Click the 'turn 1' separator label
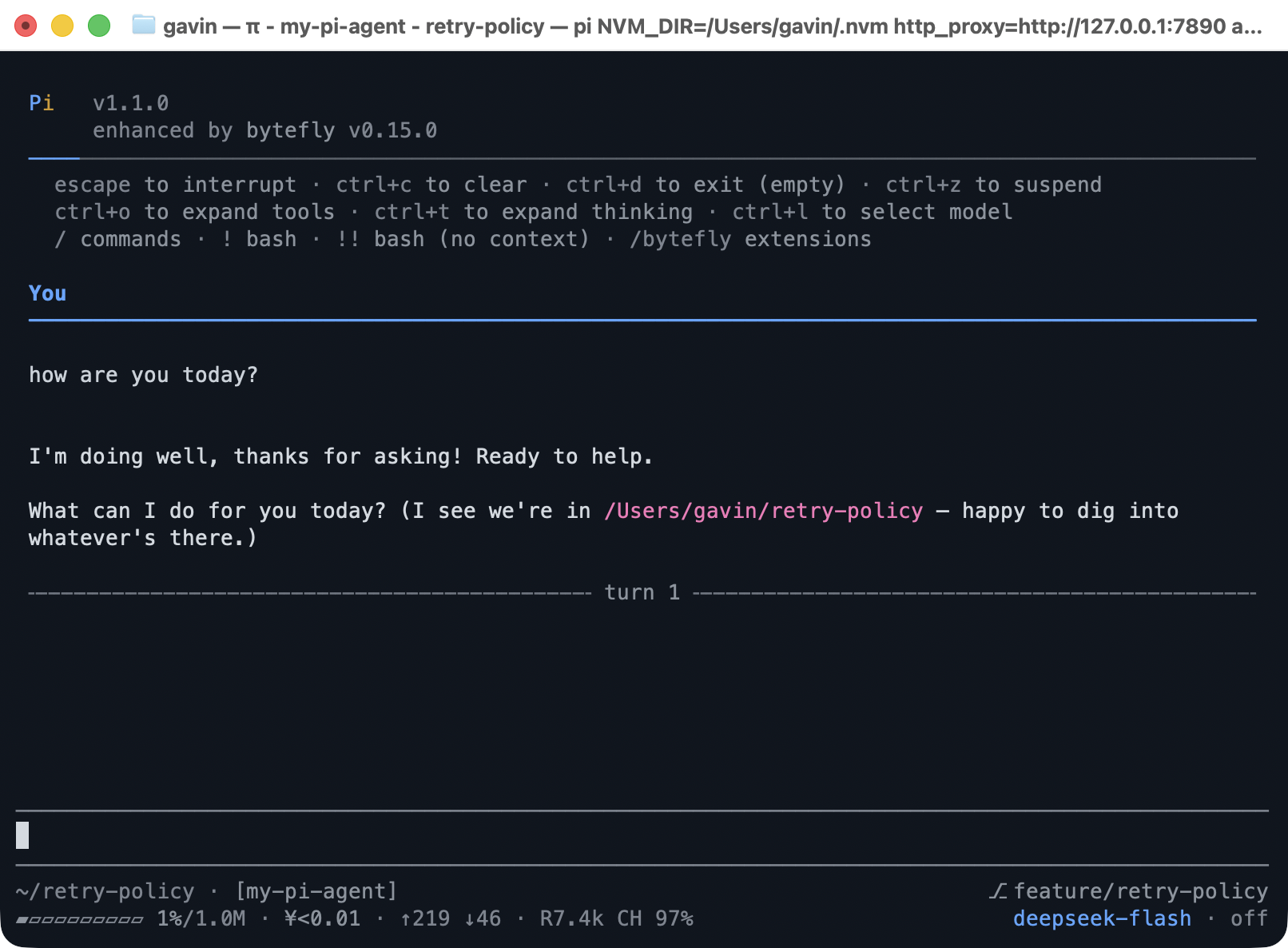The width and height of the screenshot is (1288, 948). click(642, 592)
